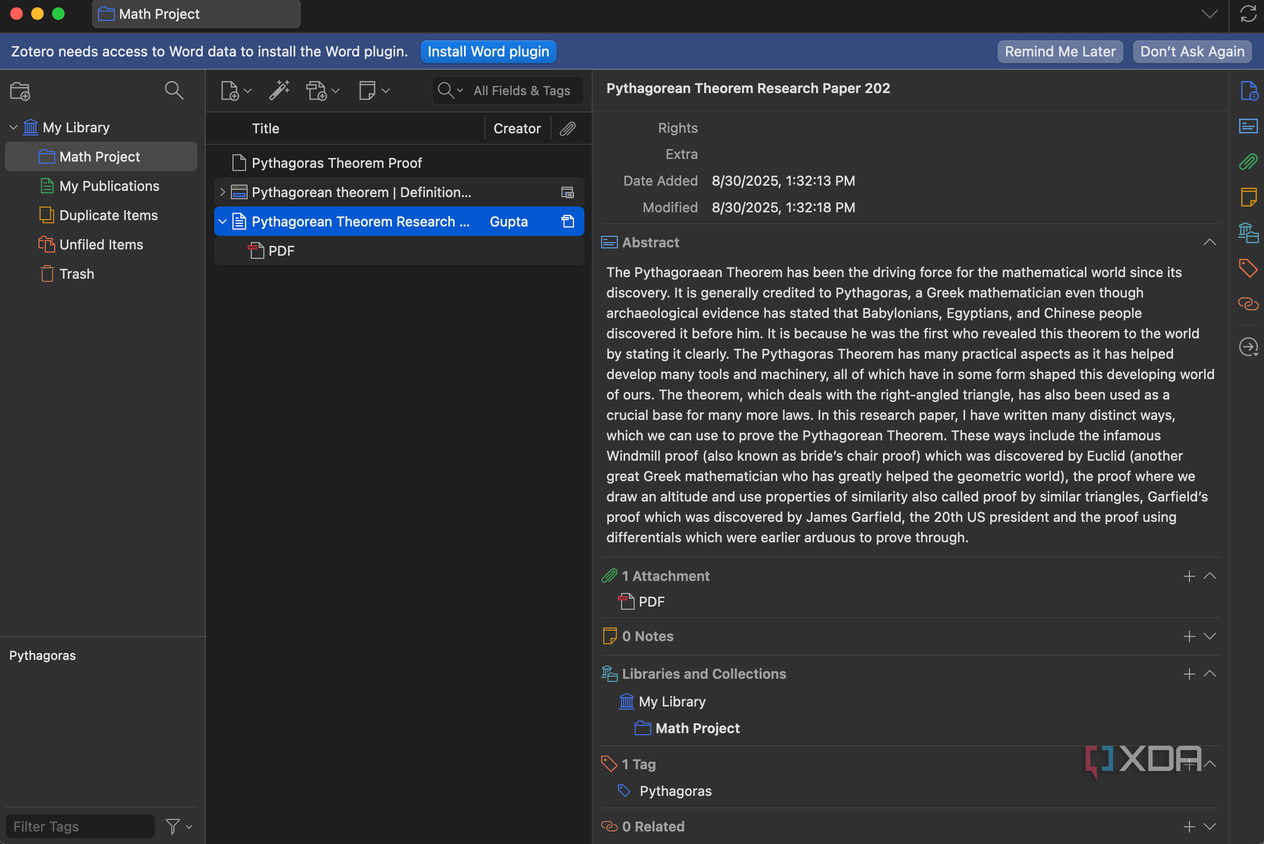Select the PDF child attachment row

point(399,251)
